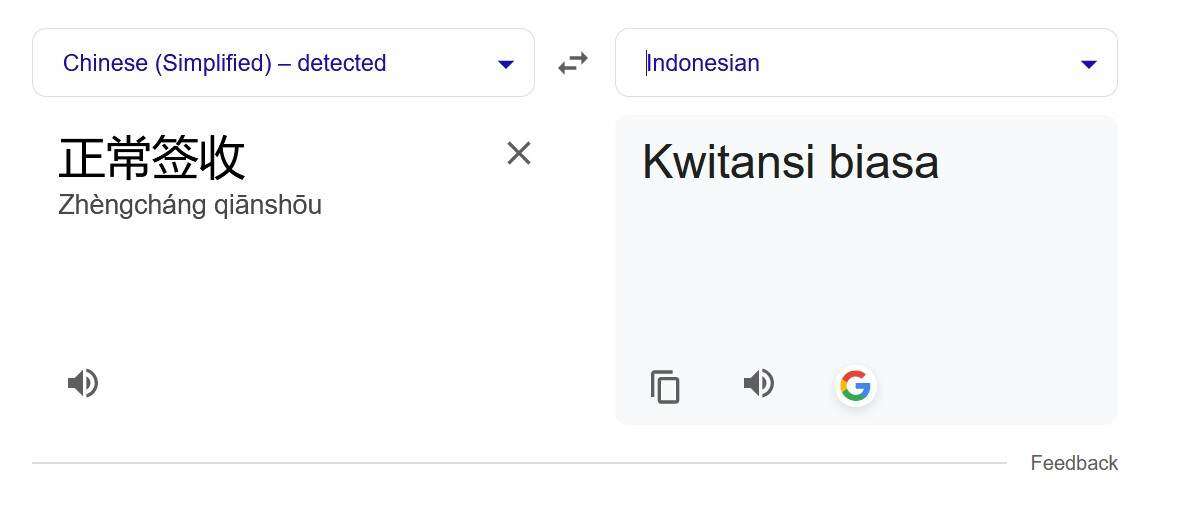The height and width of the screenshot is (507, 1188).
Task: Copy the Indonesian translation to clipboard
Action: pos(664,387)
